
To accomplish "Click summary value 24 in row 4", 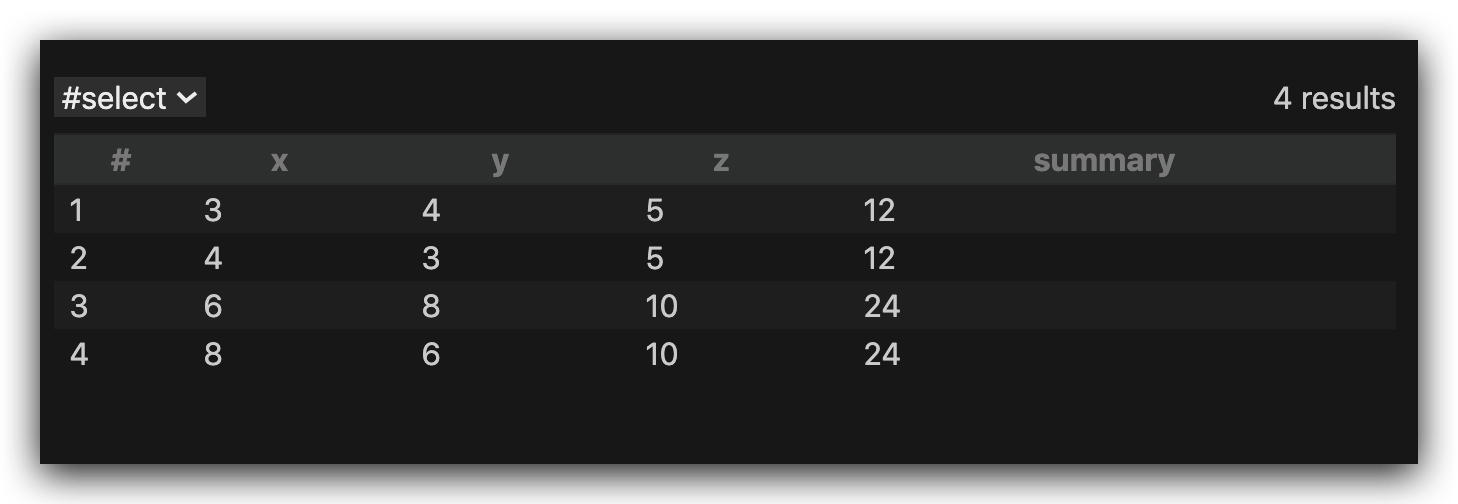I will click(882, 354).
